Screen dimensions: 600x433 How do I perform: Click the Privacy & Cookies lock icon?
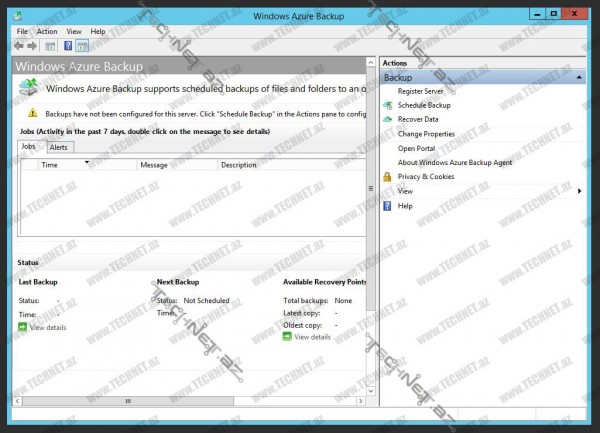pos(388,176)
